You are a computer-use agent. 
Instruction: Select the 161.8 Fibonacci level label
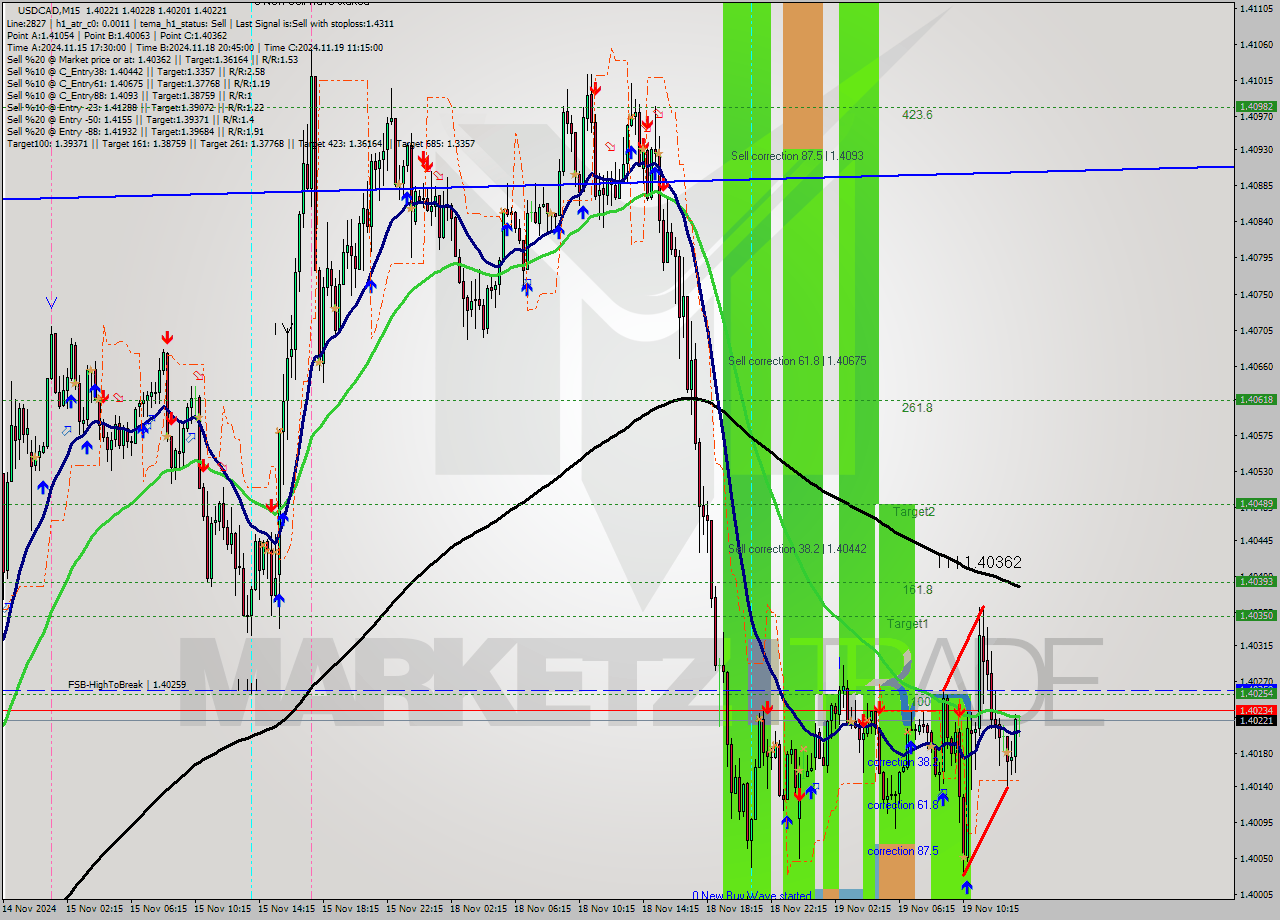pyautogui.click(x=917, y=590)
